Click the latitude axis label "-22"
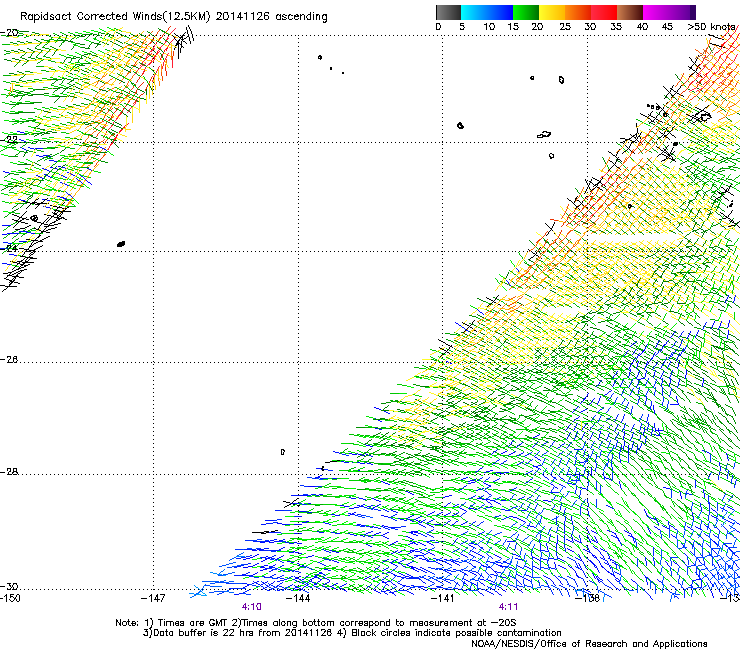740x650 pixels. click(9, 140)
